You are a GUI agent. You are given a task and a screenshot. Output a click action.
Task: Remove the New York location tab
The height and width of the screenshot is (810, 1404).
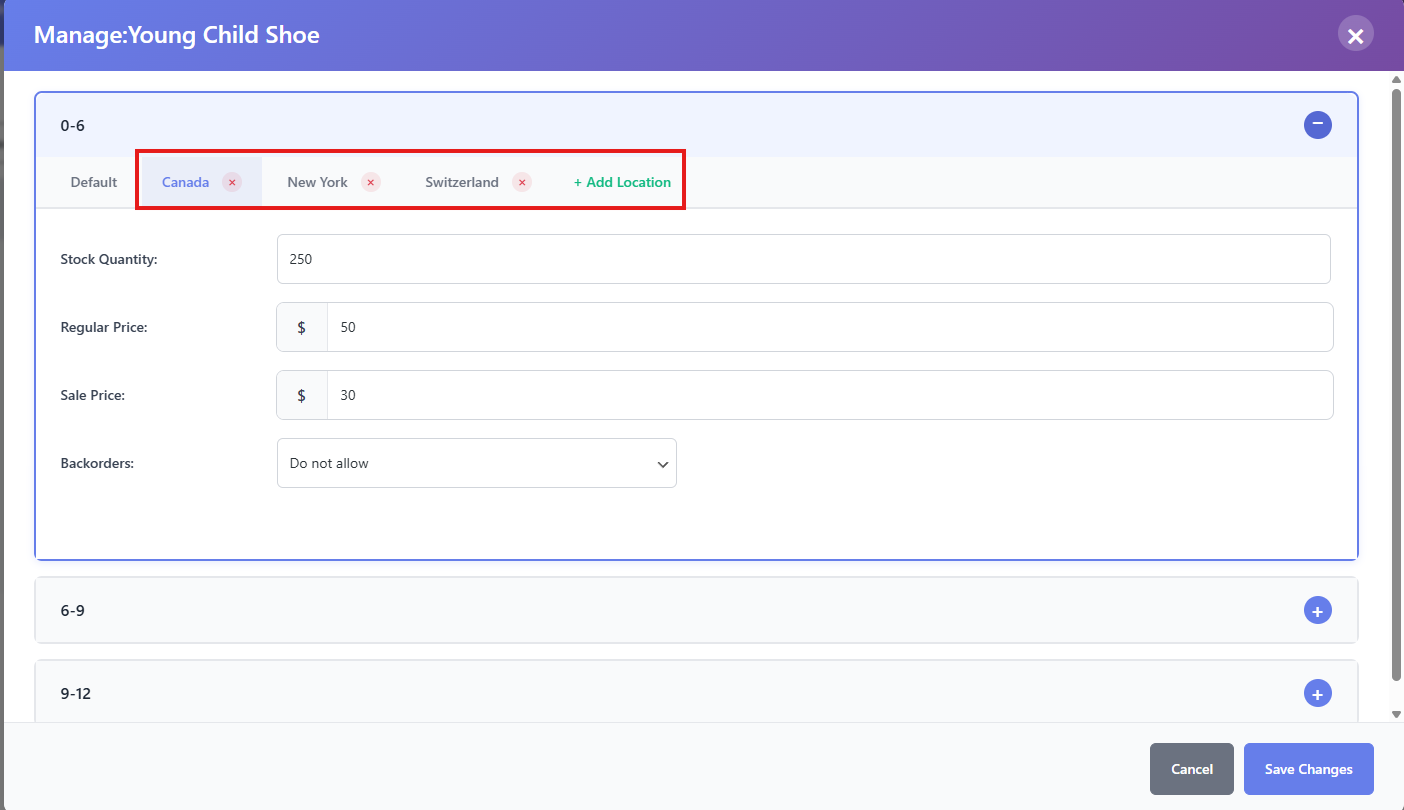(x=371, y=182)
